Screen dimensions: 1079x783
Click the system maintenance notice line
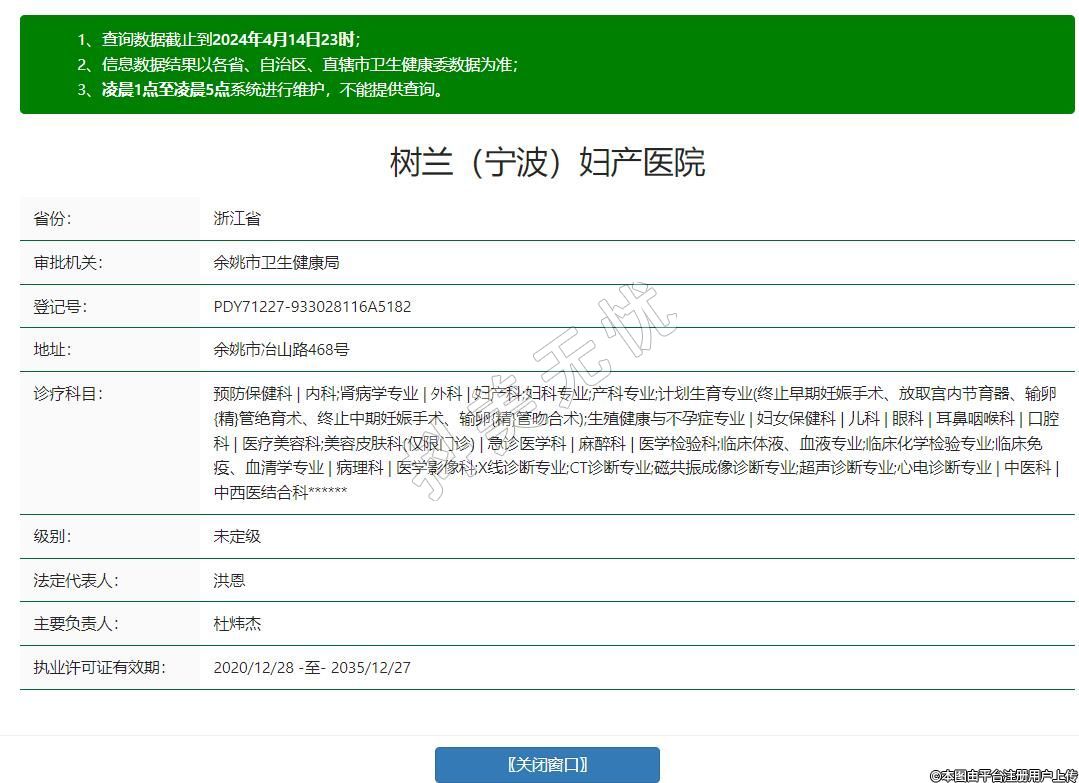tap(272, 89)
